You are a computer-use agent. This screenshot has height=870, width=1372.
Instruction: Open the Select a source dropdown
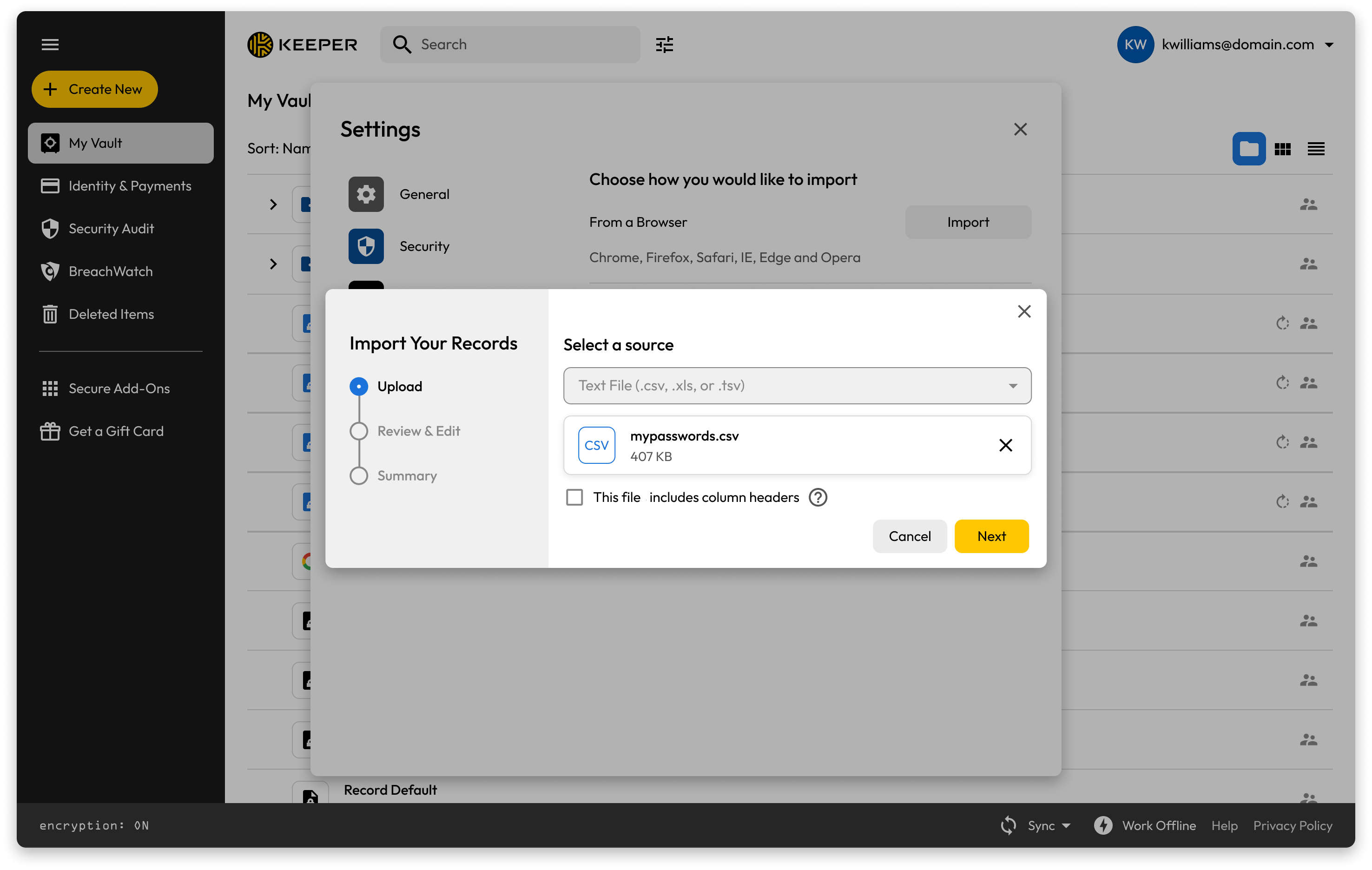[797, 386]
